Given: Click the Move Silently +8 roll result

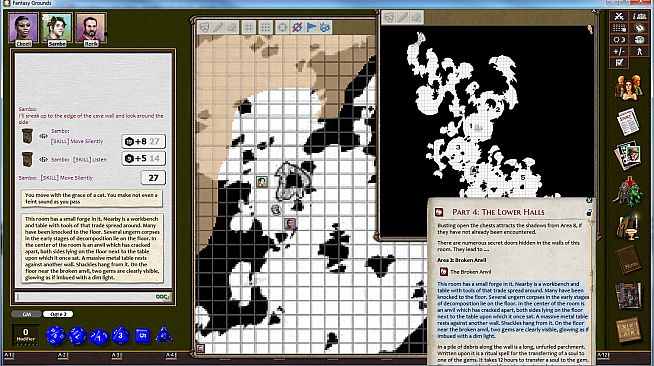Looking at the screenshot, I should point(143,141).
